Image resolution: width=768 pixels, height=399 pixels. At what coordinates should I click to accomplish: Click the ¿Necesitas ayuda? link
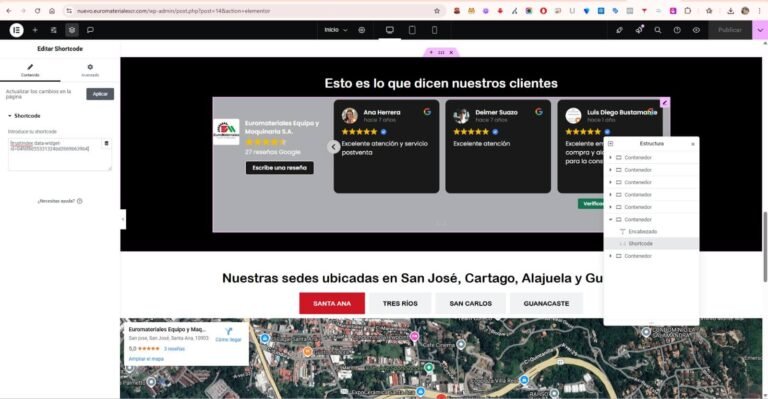pos(56,201)
